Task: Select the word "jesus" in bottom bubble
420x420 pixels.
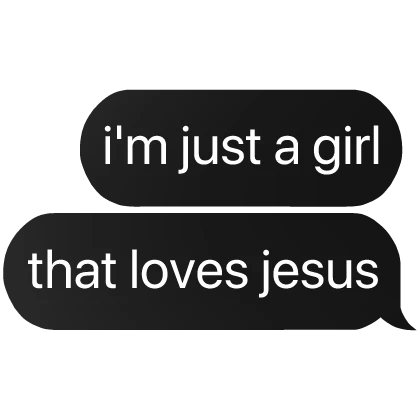Action: (317, 273)
